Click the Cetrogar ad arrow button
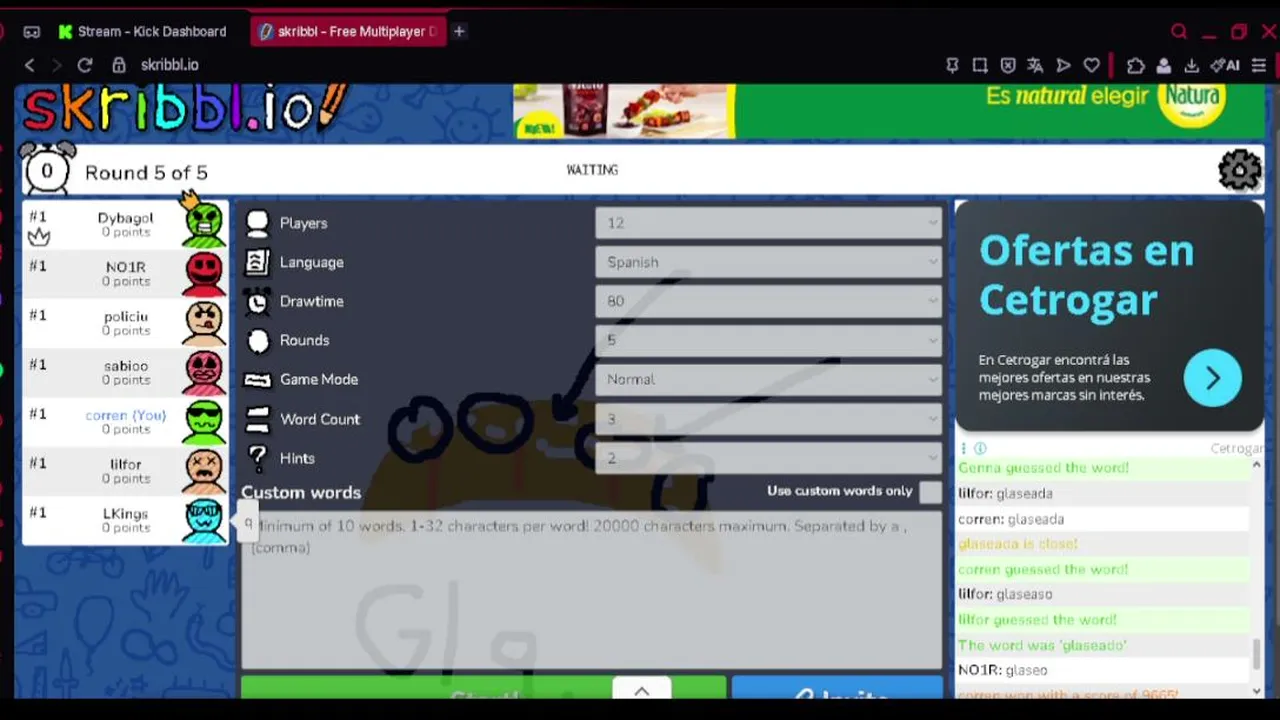Image resolution: width=1280 pixels, height=720 pixels. click(1212, 378)
